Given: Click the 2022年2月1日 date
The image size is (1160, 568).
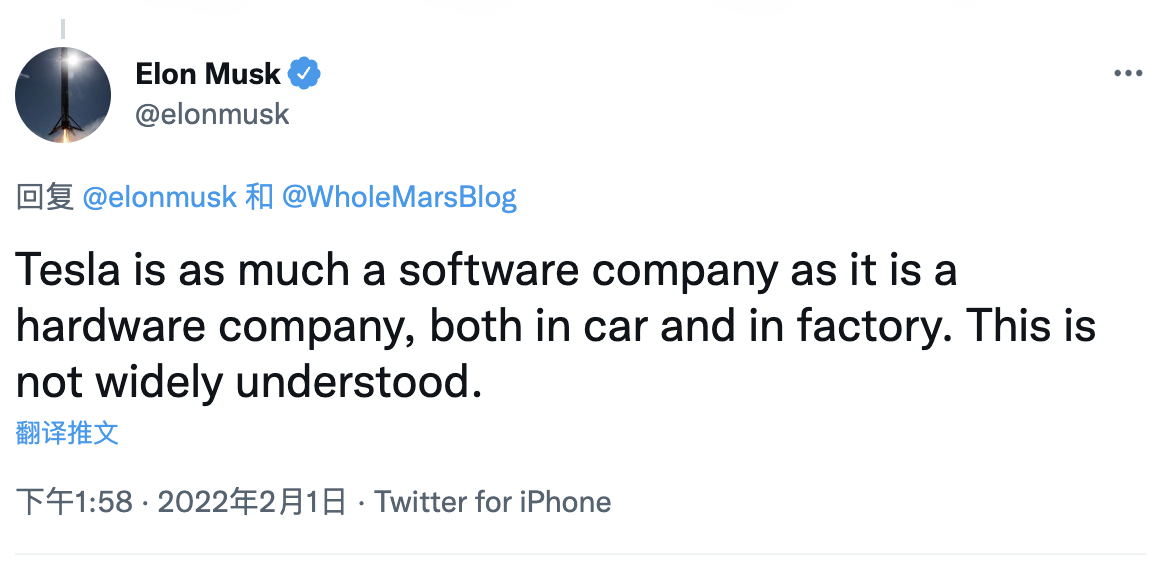Looking at the screenshot, I should [252, 501].
